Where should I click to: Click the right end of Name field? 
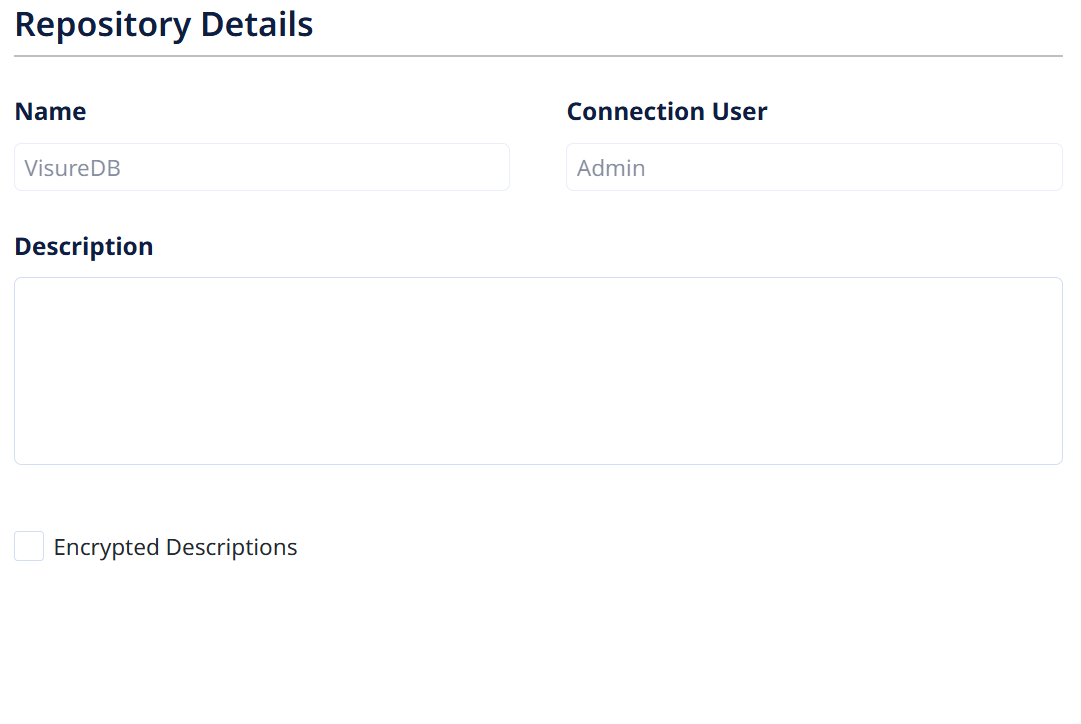496,168
